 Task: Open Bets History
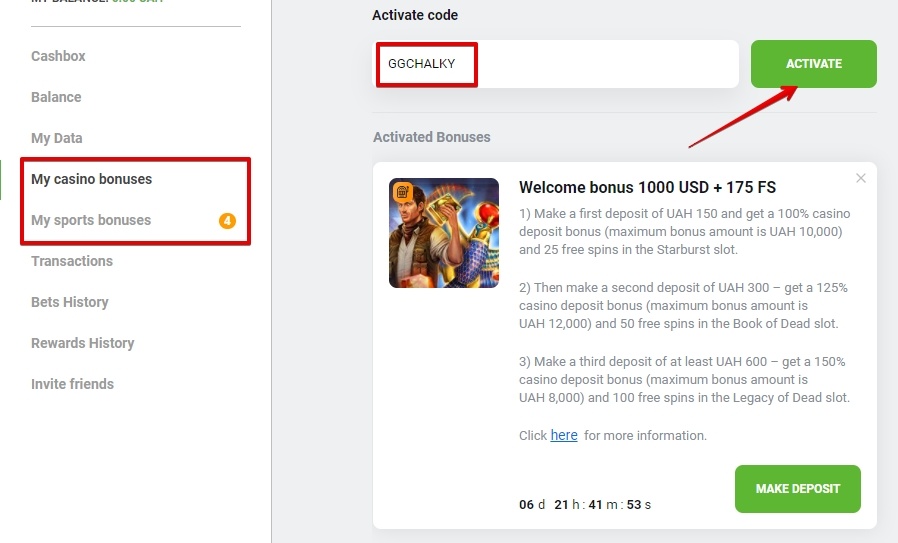pos(70,302)
